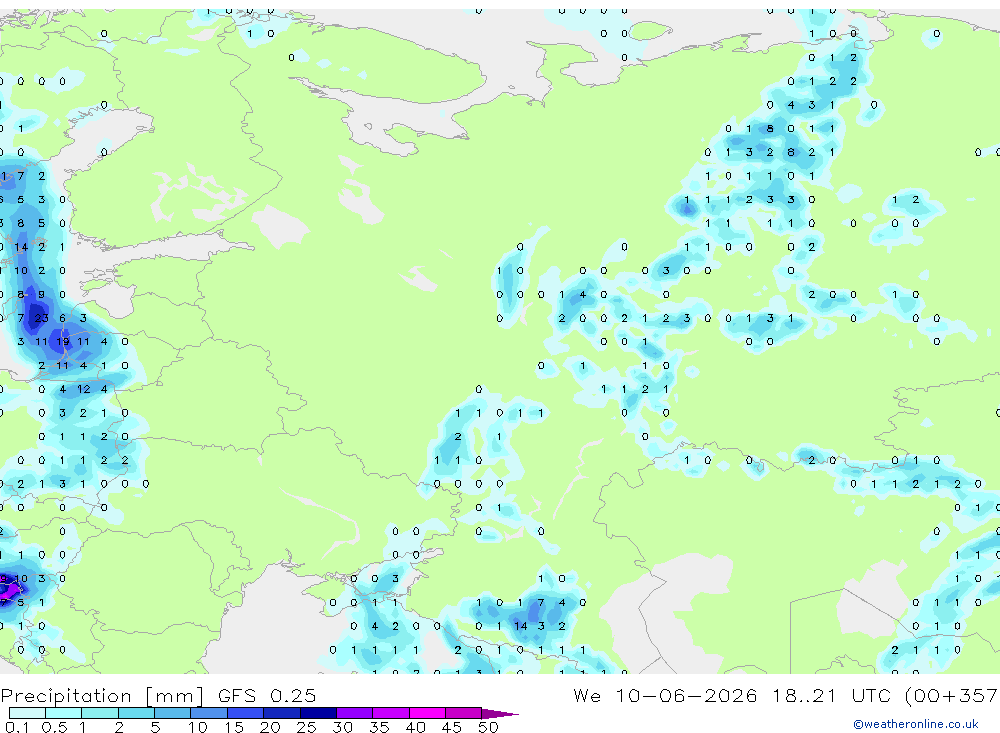Click the legend label '0.1'
This screenshot has width=1000, height=733.
tap(17, 727)
